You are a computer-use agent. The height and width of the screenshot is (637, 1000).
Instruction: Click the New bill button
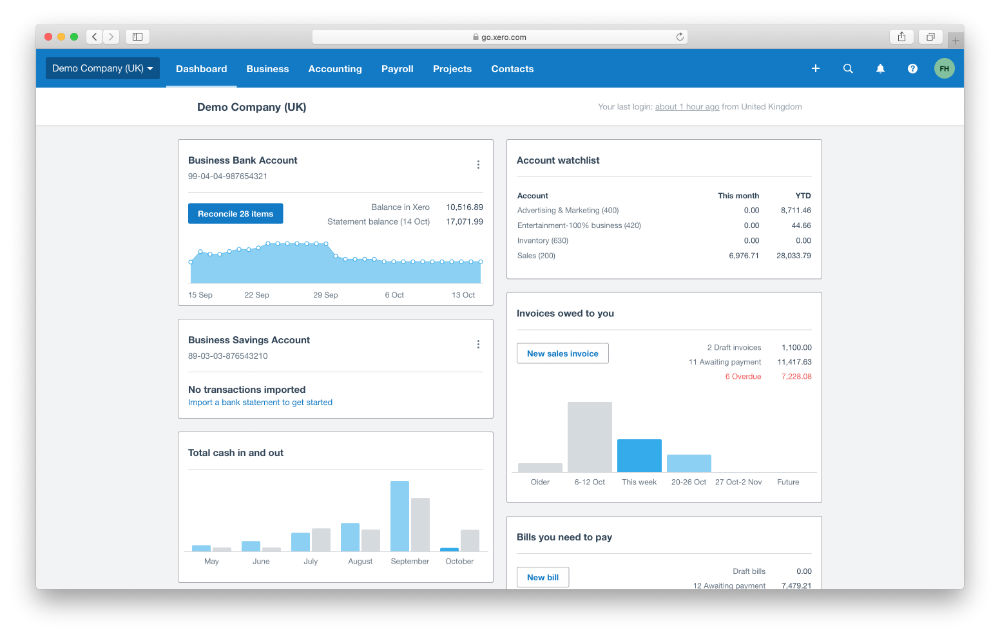543,577
